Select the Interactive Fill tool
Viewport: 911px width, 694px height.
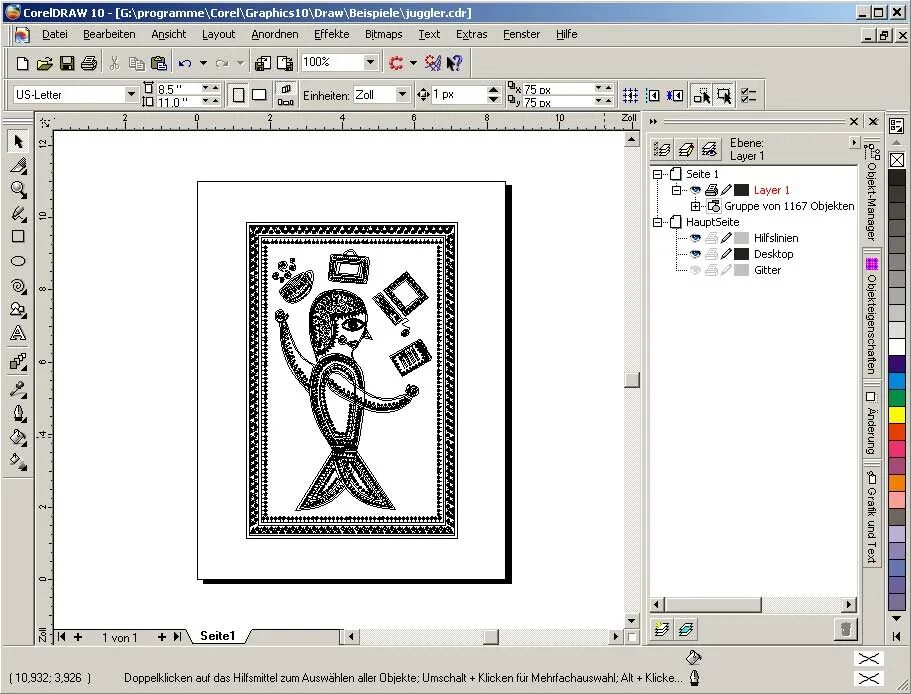click(x=18, y=461)
